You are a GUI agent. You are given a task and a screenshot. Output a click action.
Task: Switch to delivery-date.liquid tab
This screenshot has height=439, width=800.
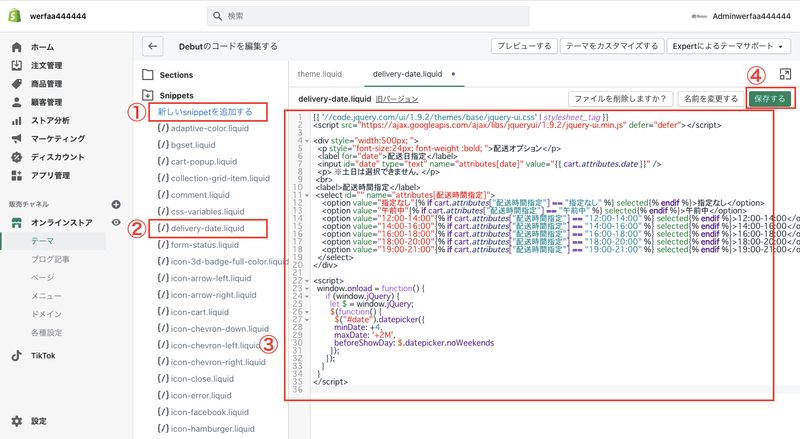pyautogui.click(x=407, y=74)
